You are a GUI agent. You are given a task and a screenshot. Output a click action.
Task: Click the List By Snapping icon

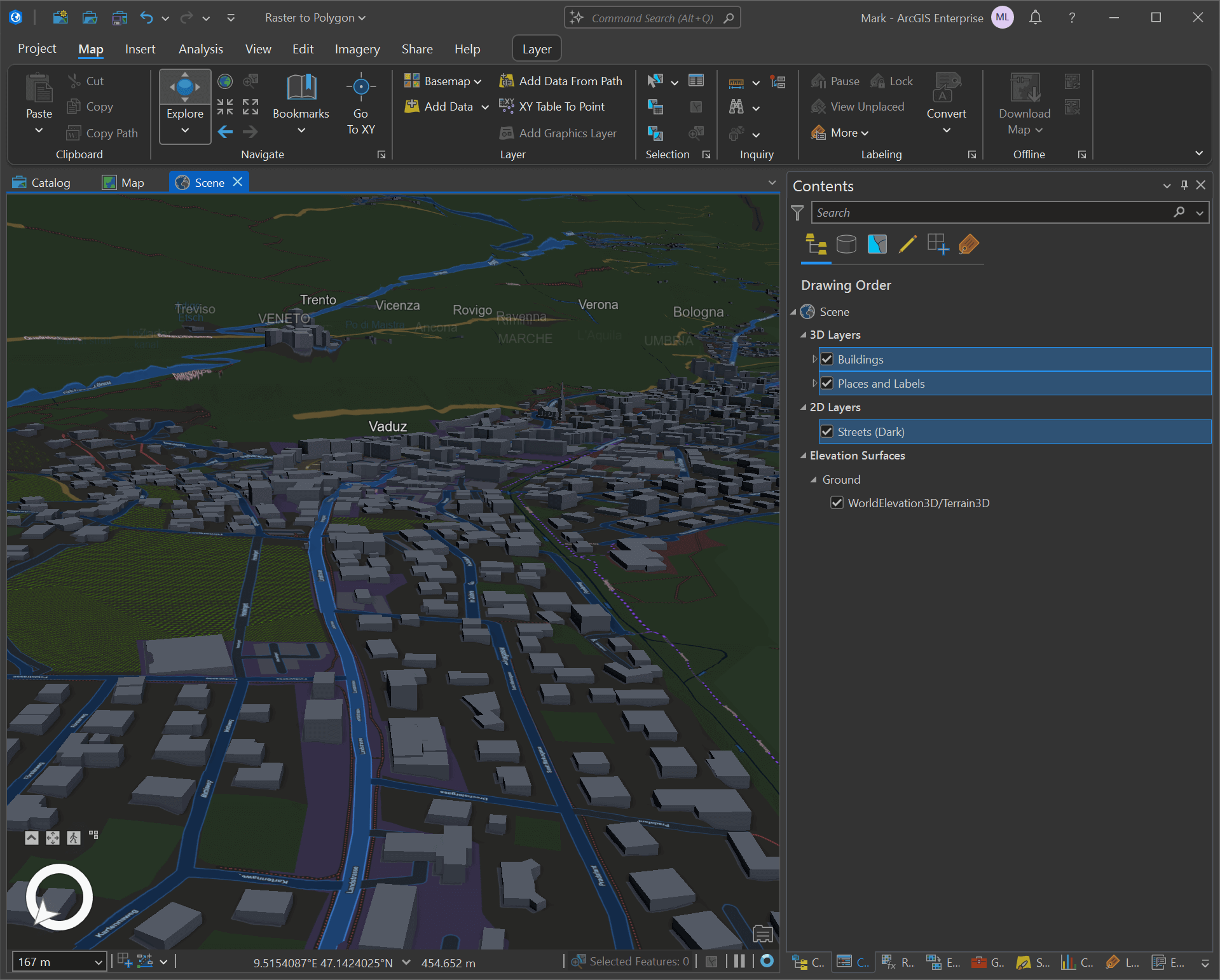pyautogui.click(x=938, y=245)
